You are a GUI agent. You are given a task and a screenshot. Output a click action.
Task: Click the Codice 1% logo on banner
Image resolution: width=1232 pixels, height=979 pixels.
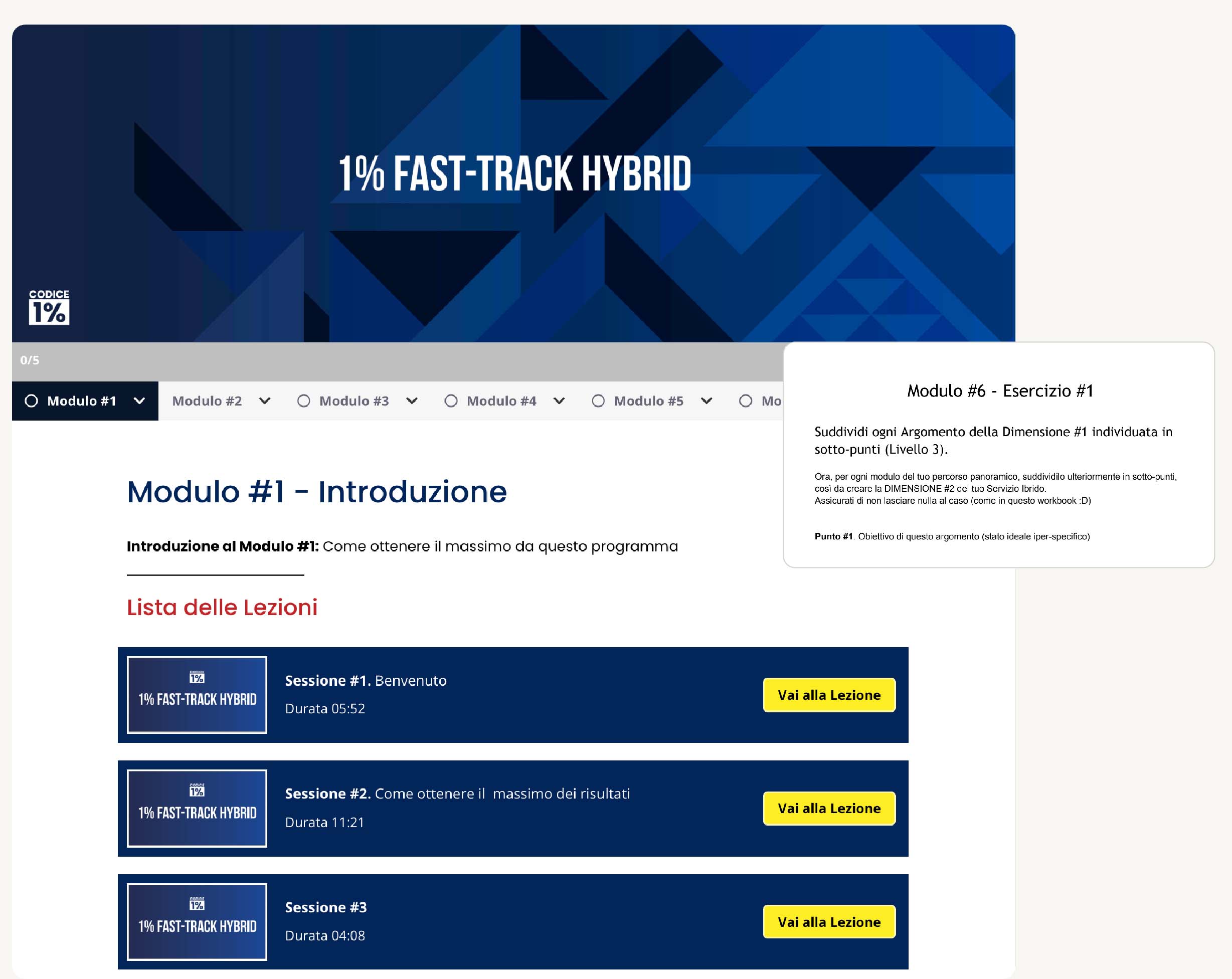49,307
